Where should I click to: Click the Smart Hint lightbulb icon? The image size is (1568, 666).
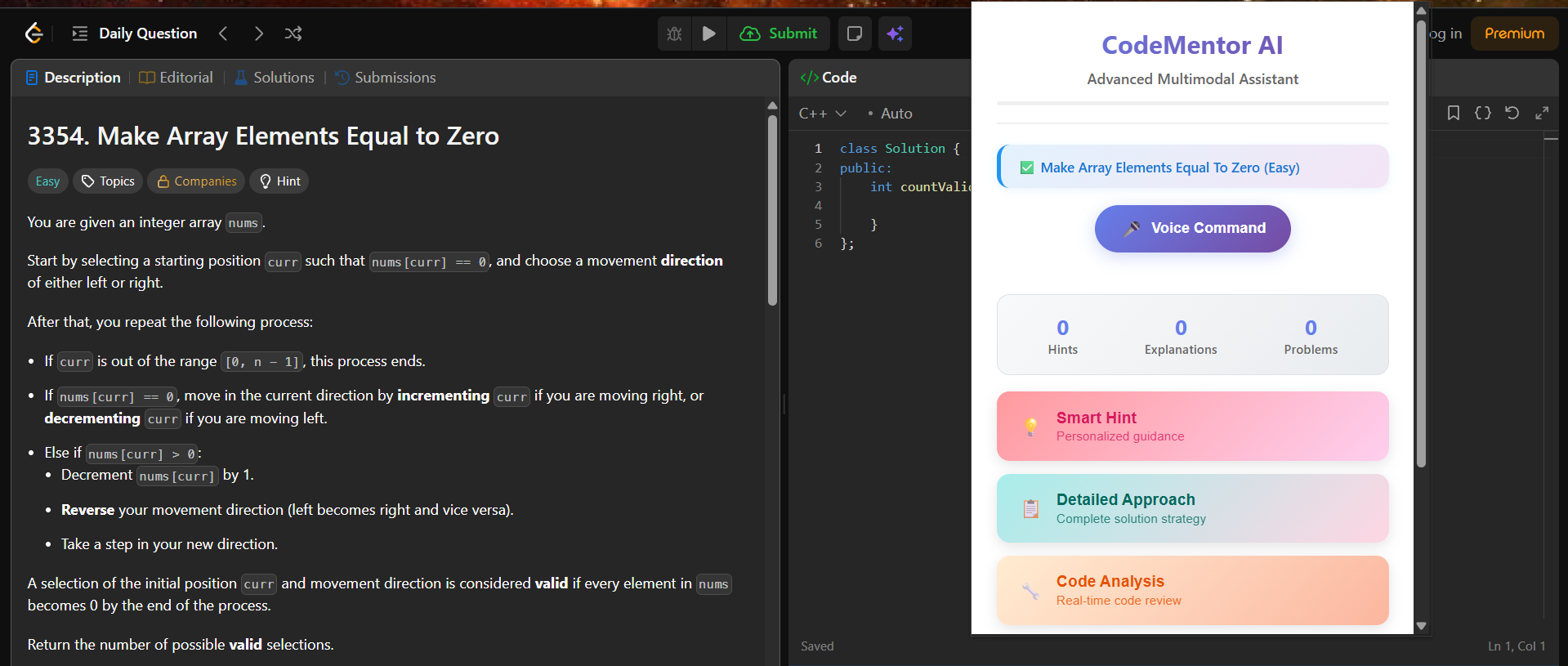tap(1031, 426)
